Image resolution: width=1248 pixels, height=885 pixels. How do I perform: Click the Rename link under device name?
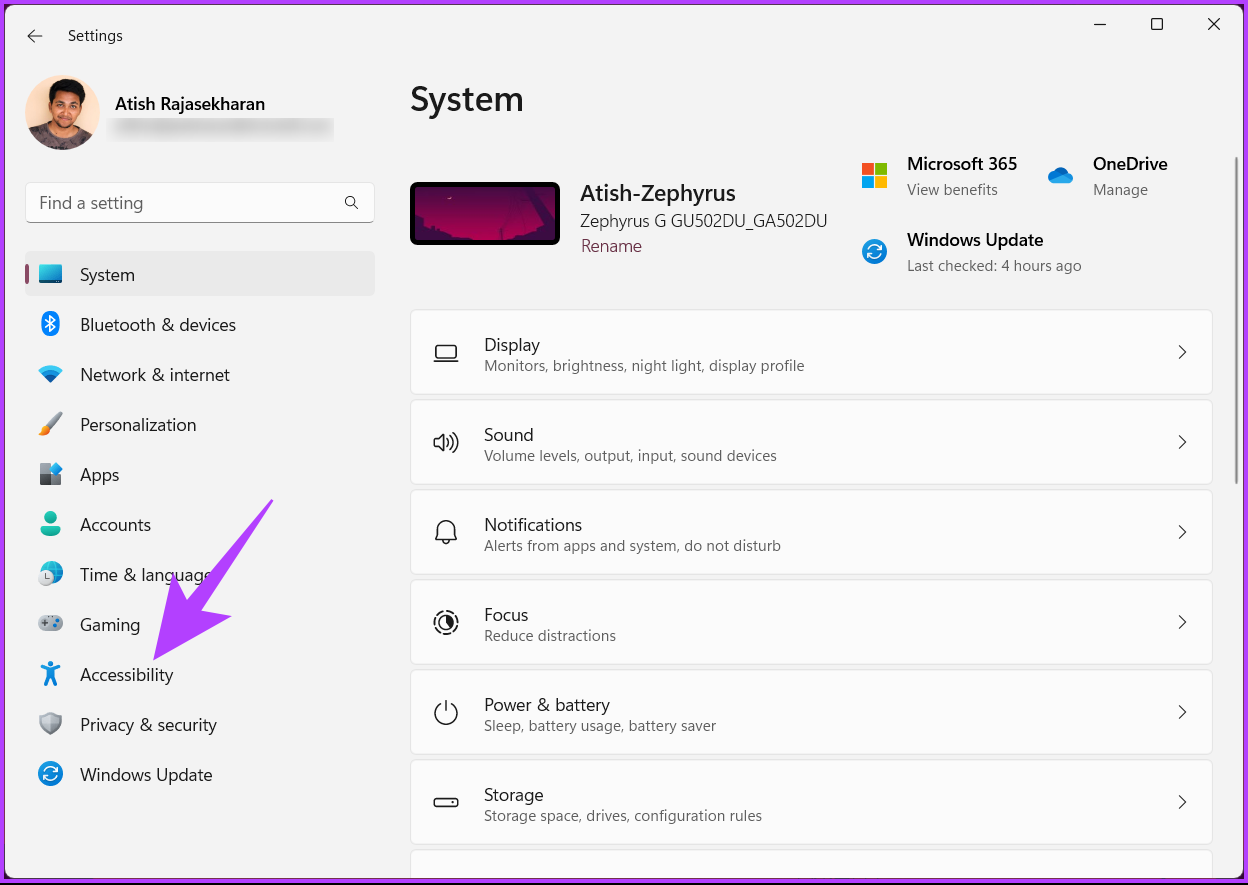click(611, 246)
